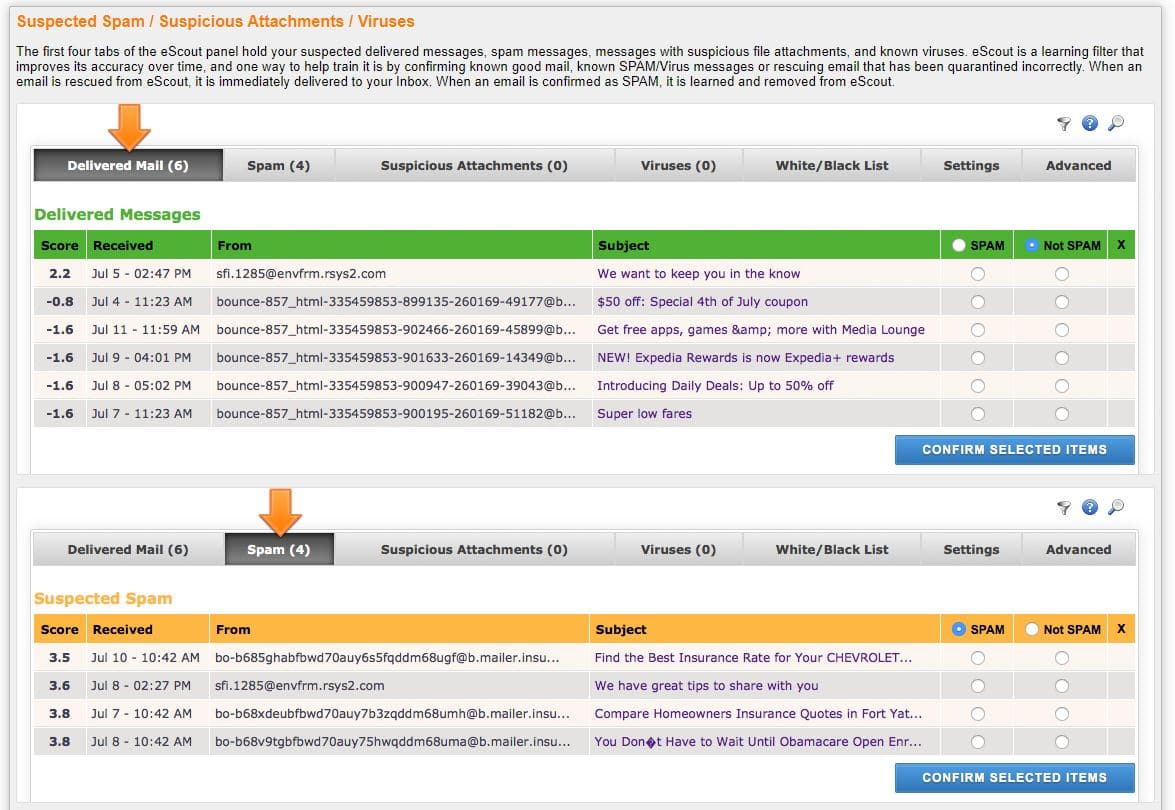The image size is (1175, 810).
Task: Click the magnifier search icon in the lower panel
Action: (x=1116, y=507)
